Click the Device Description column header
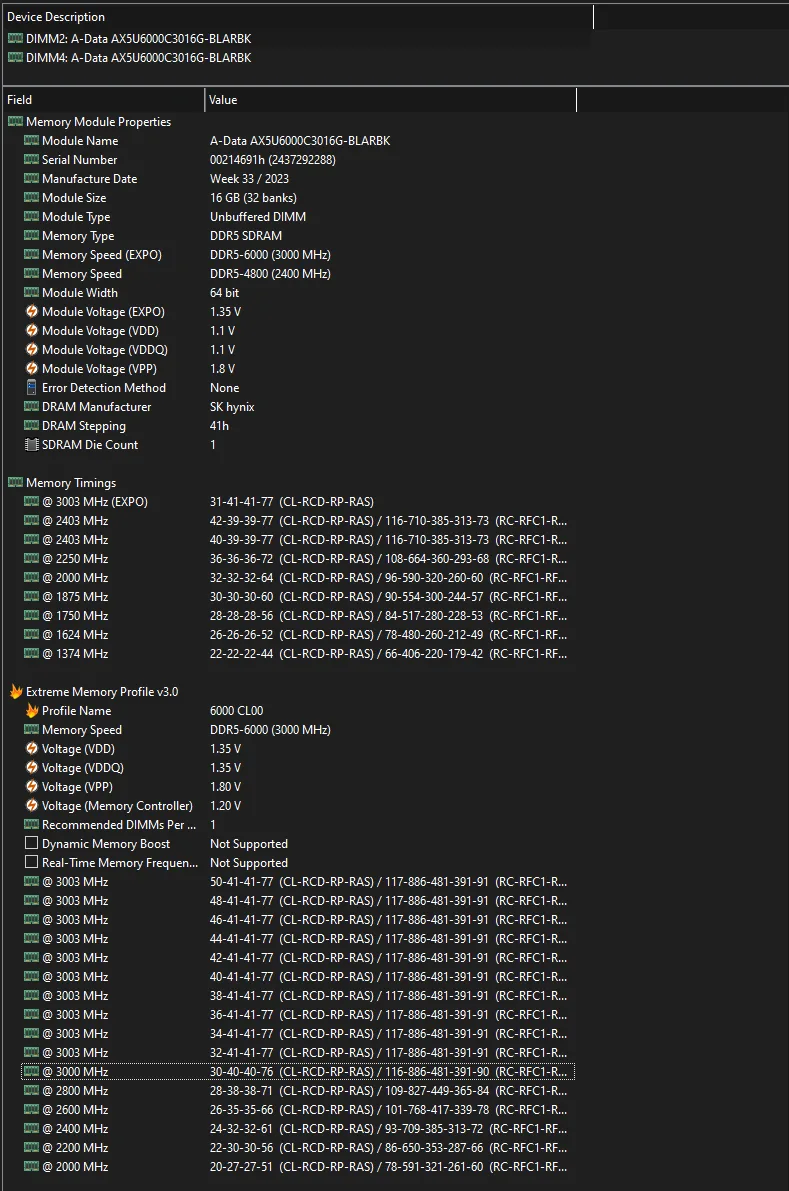Screen dimensions: 789x1191 [298, 17]
